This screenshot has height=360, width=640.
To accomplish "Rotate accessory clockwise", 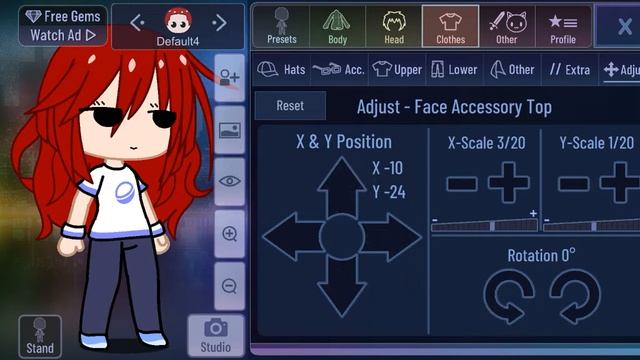I will pos(575,297).
